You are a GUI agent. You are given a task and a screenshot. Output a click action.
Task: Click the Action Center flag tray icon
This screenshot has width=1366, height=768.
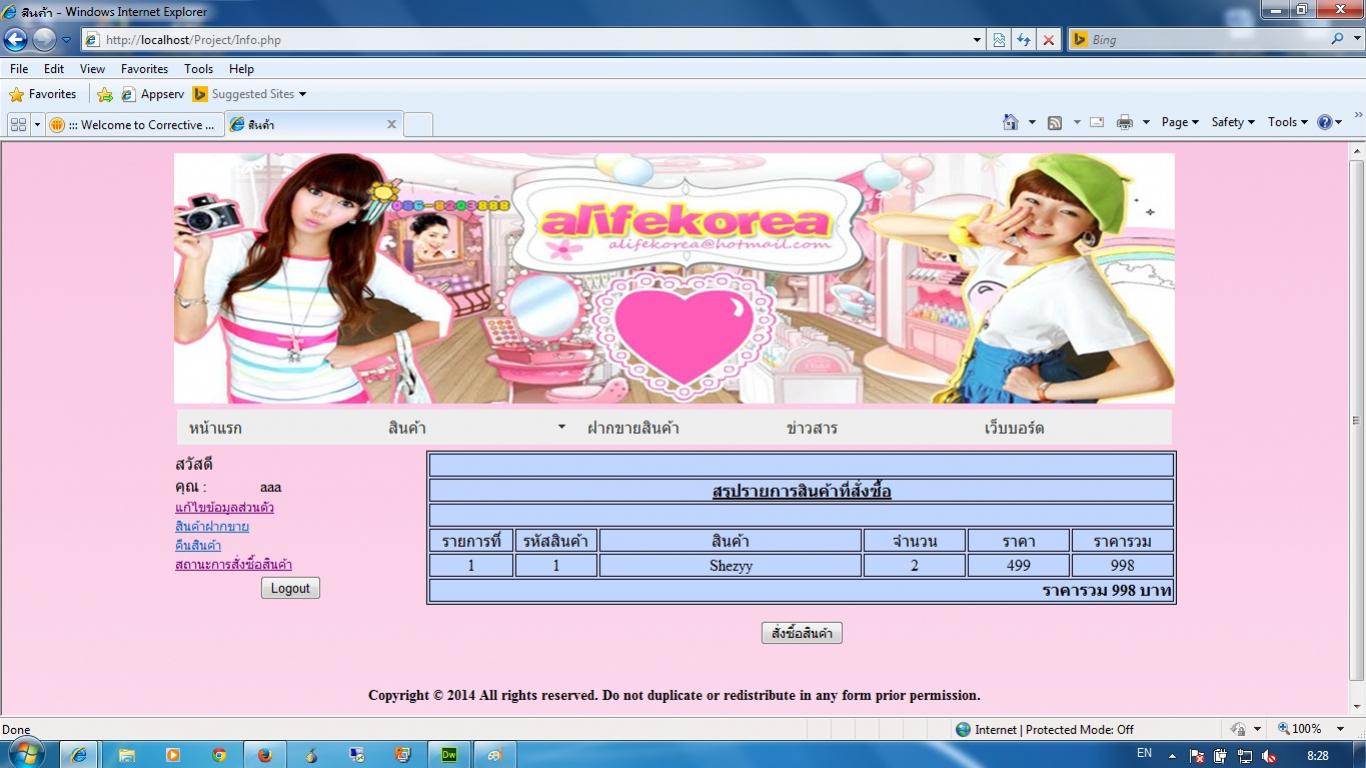1197,756
